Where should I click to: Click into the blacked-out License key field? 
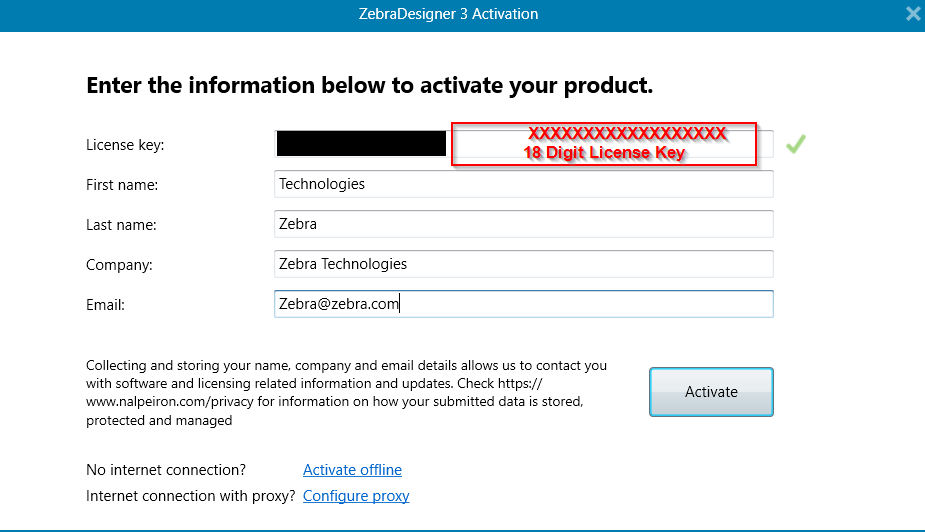[361, 144]
